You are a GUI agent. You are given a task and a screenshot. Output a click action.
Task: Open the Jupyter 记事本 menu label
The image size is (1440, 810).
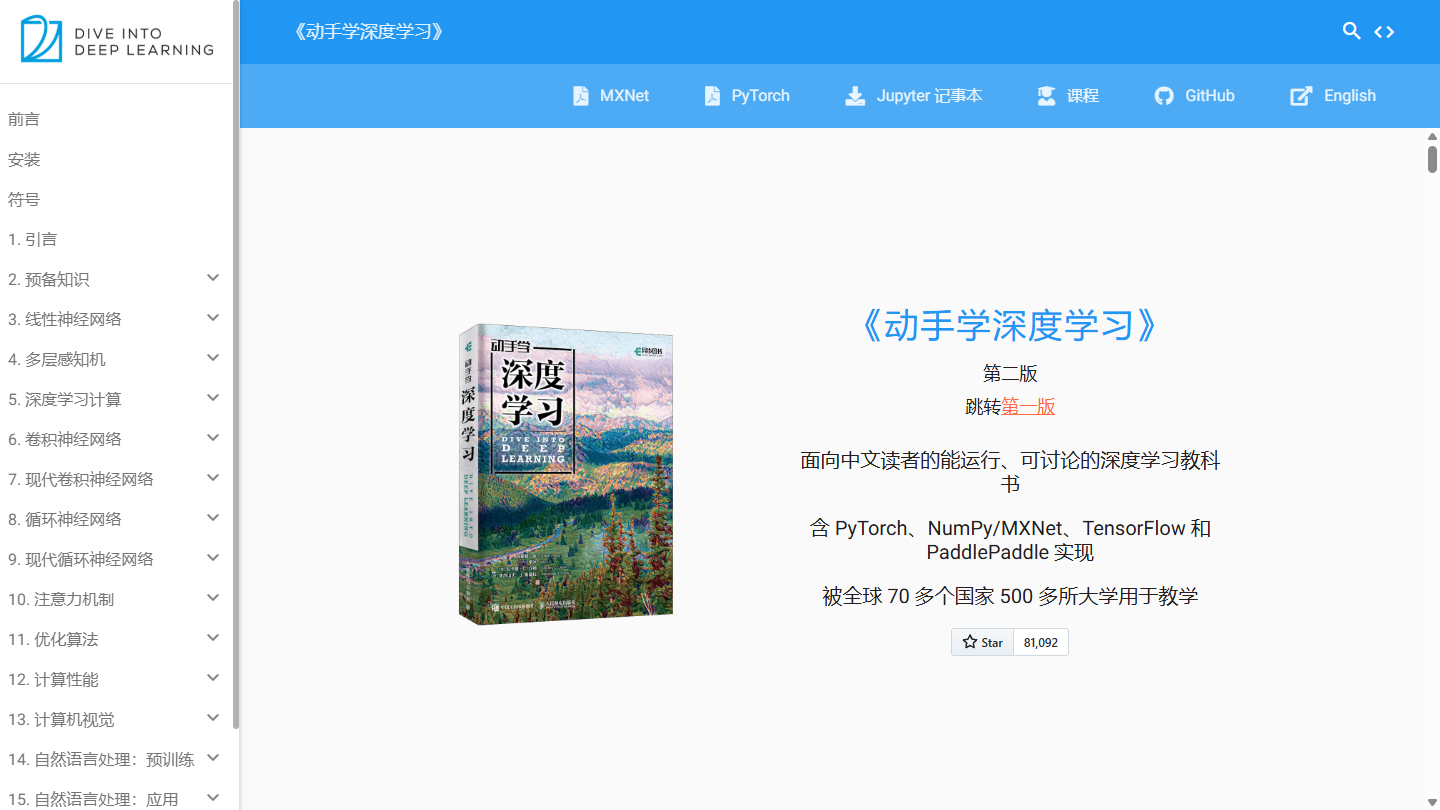coord(929,96)
